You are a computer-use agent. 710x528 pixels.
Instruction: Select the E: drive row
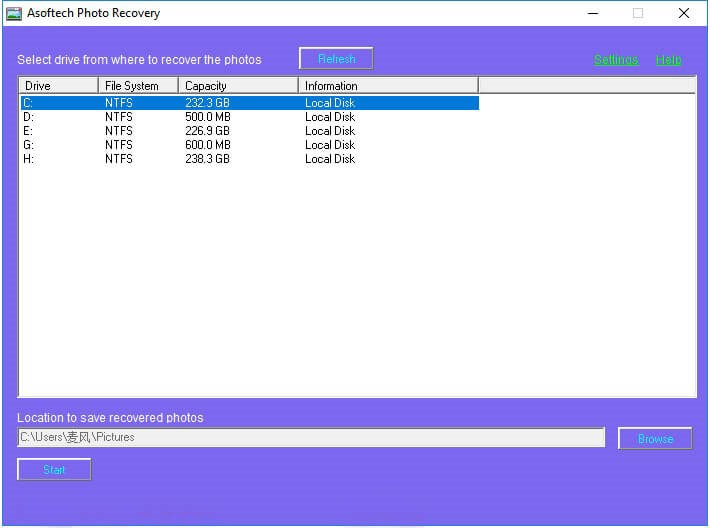(249, 131)
